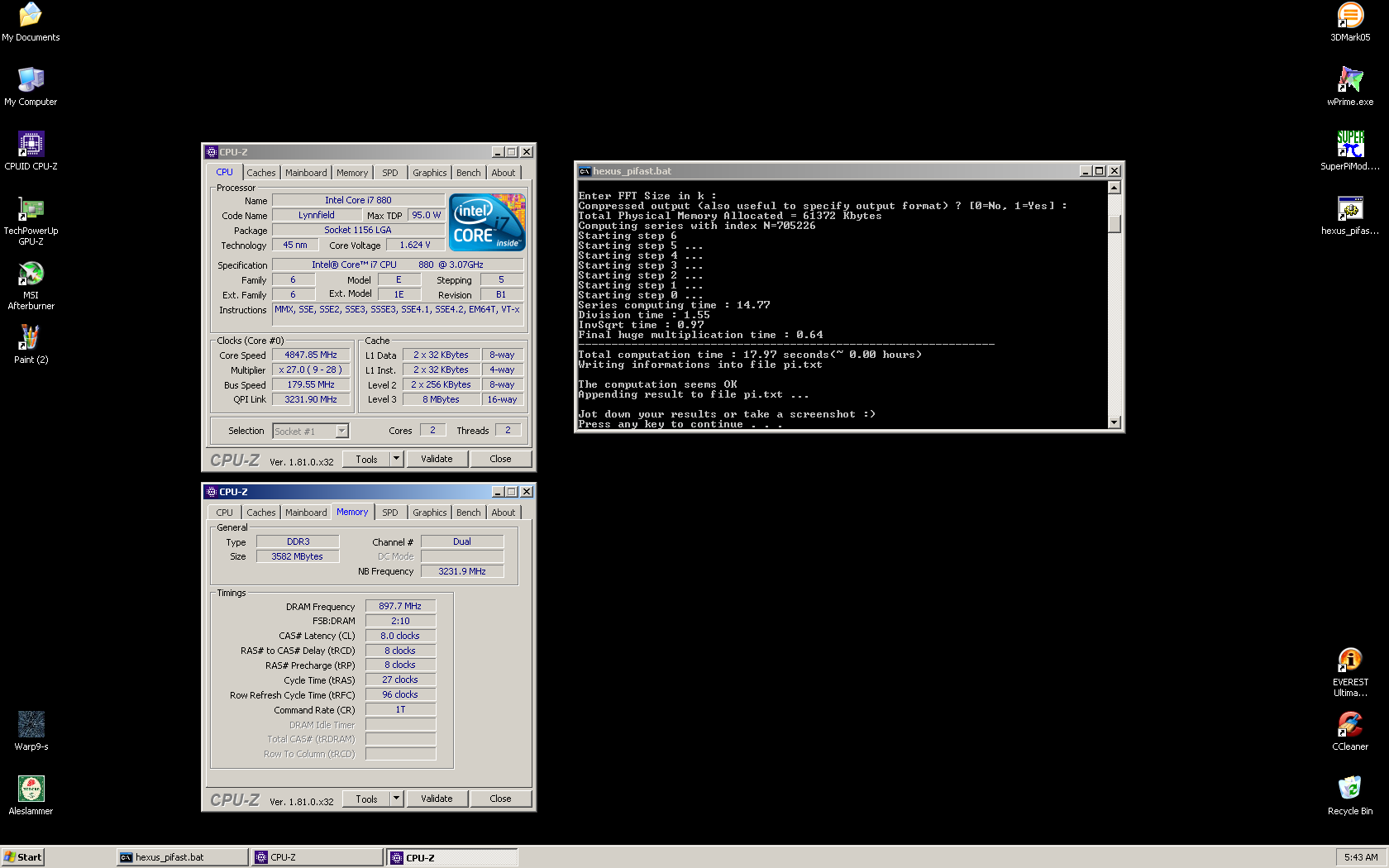Image resolution: width=1389 pixels, height=868 pixels.
Task: Open the Aleslammer desktop icon
Action: [x=31, y=796]
